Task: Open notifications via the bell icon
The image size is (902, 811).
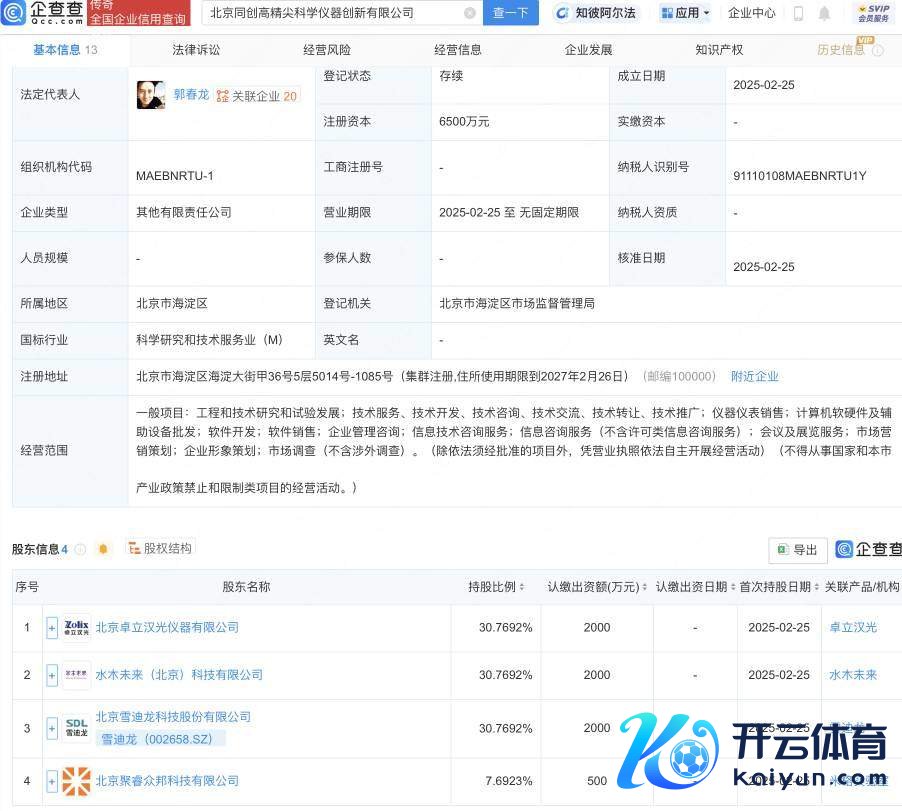Action: point(824,13)
